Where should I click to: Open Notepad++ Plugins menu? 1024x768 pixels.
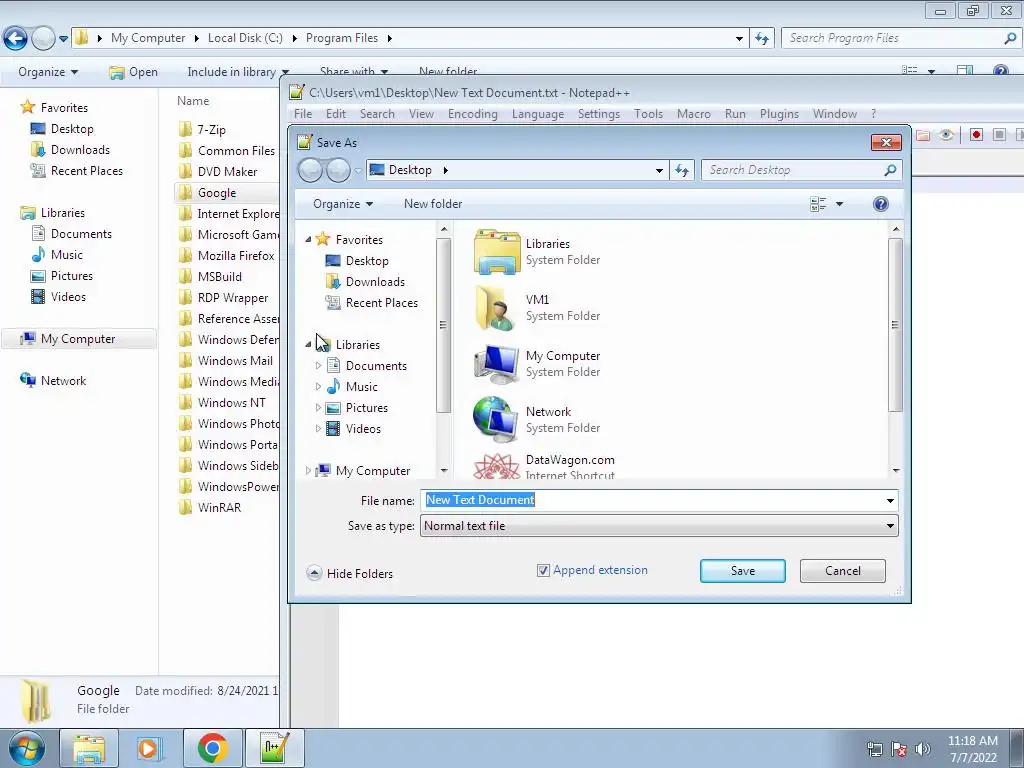coord(779,114)
